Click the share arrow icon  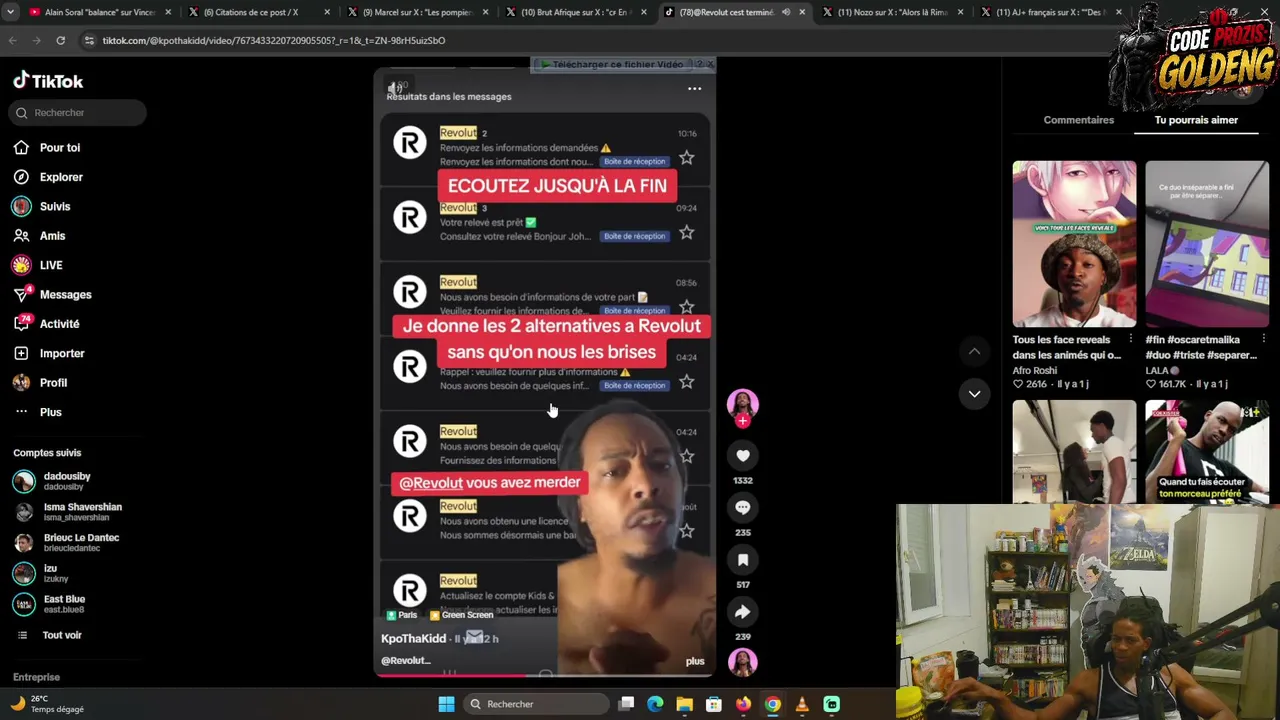pyautogui.click(x=742, y=612)
